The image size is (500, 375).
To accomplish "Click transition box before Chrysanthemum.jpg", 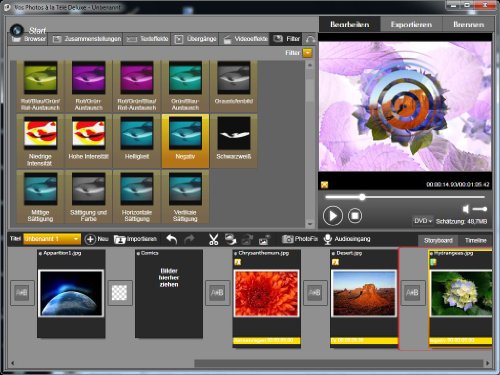I will pos(217,293).
